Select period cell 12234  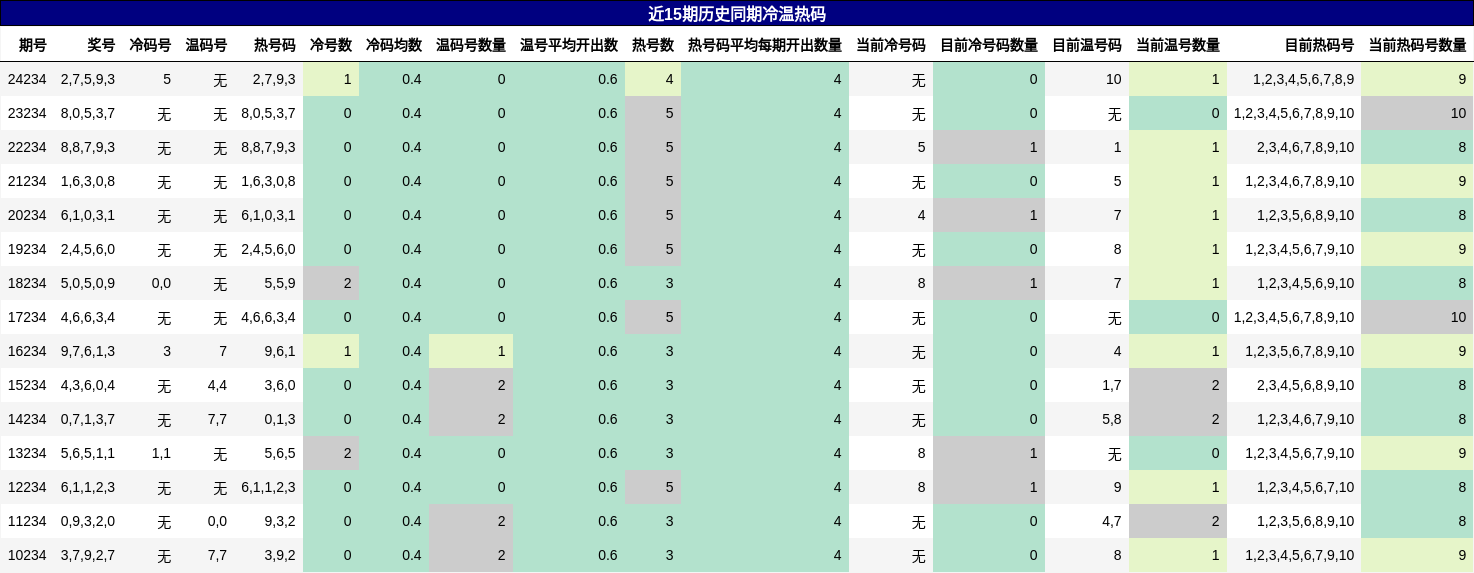tap(27, 487)
